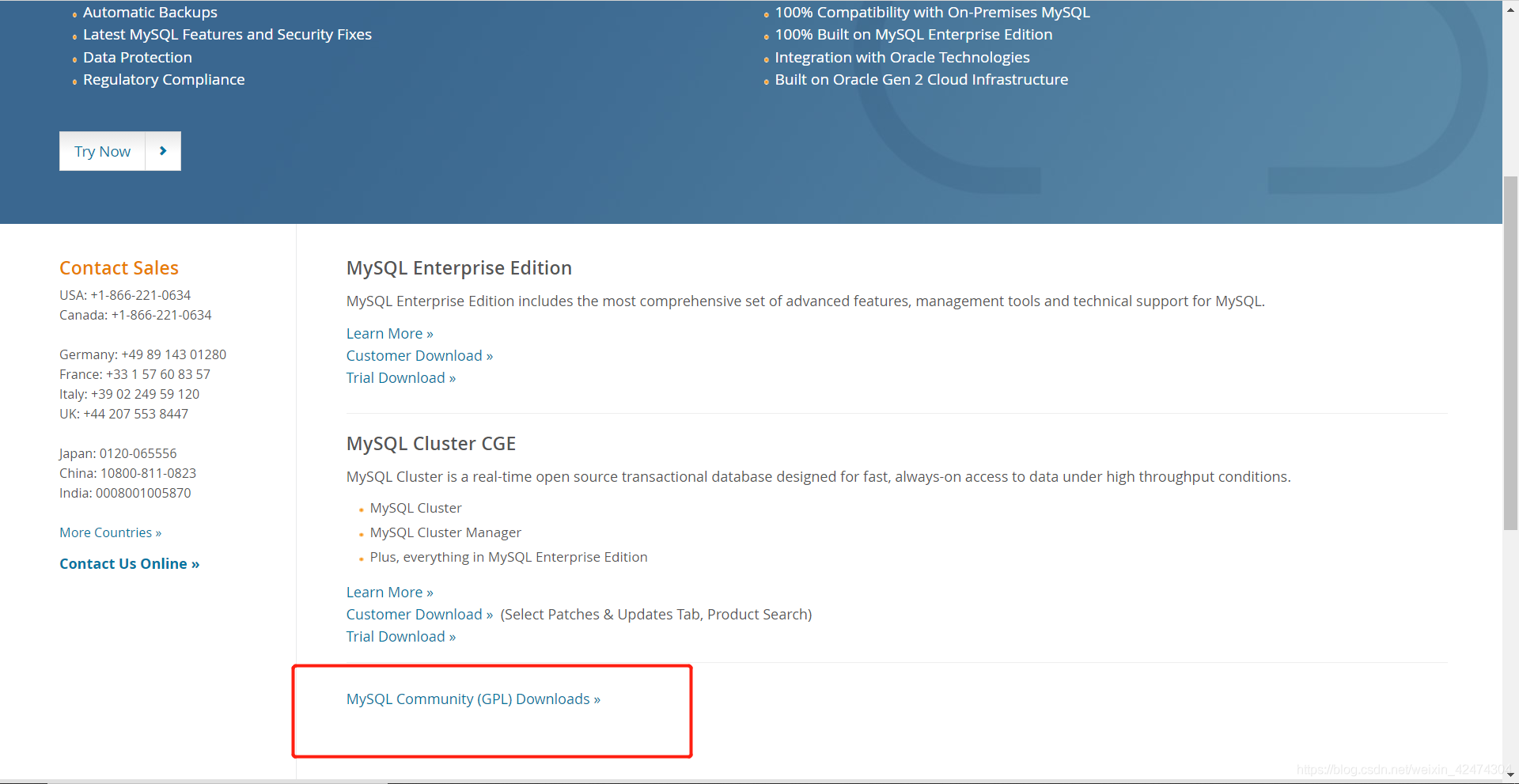Click the Contact Us Online link

(x=123, y=563)
